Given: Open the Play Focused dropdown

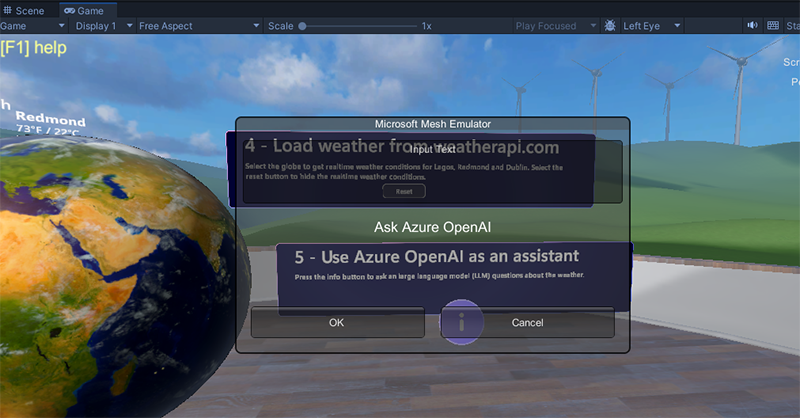Looking at the screenshot, I should click(x=555, y=26).
